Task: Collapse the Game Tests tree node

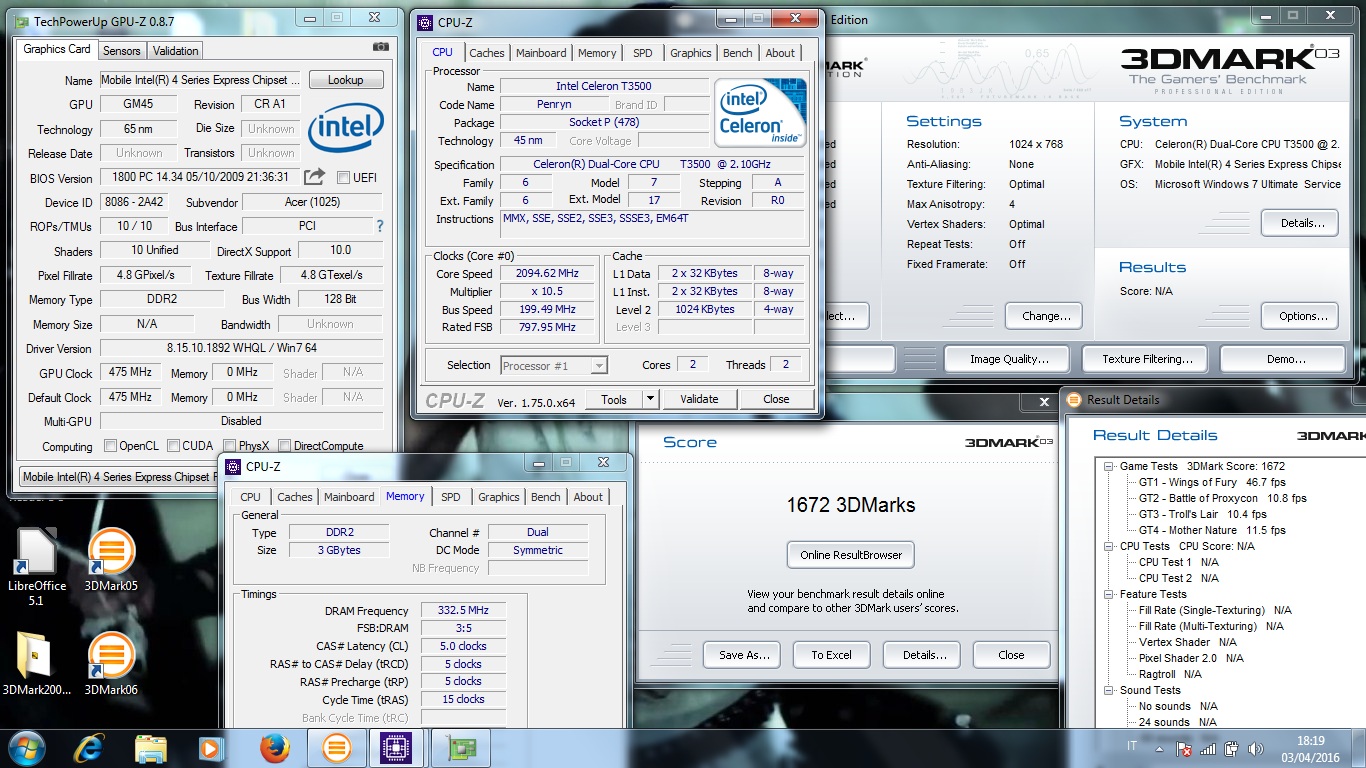Action: 1109,466
